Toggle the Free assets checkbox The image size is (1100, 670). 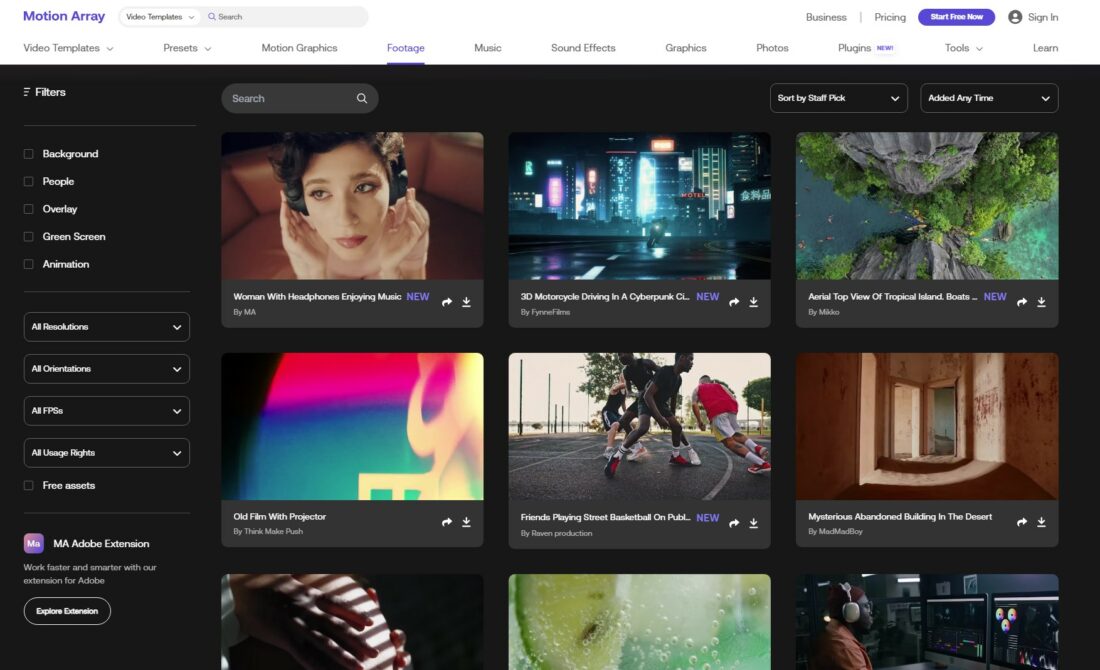tap(29, 486)
